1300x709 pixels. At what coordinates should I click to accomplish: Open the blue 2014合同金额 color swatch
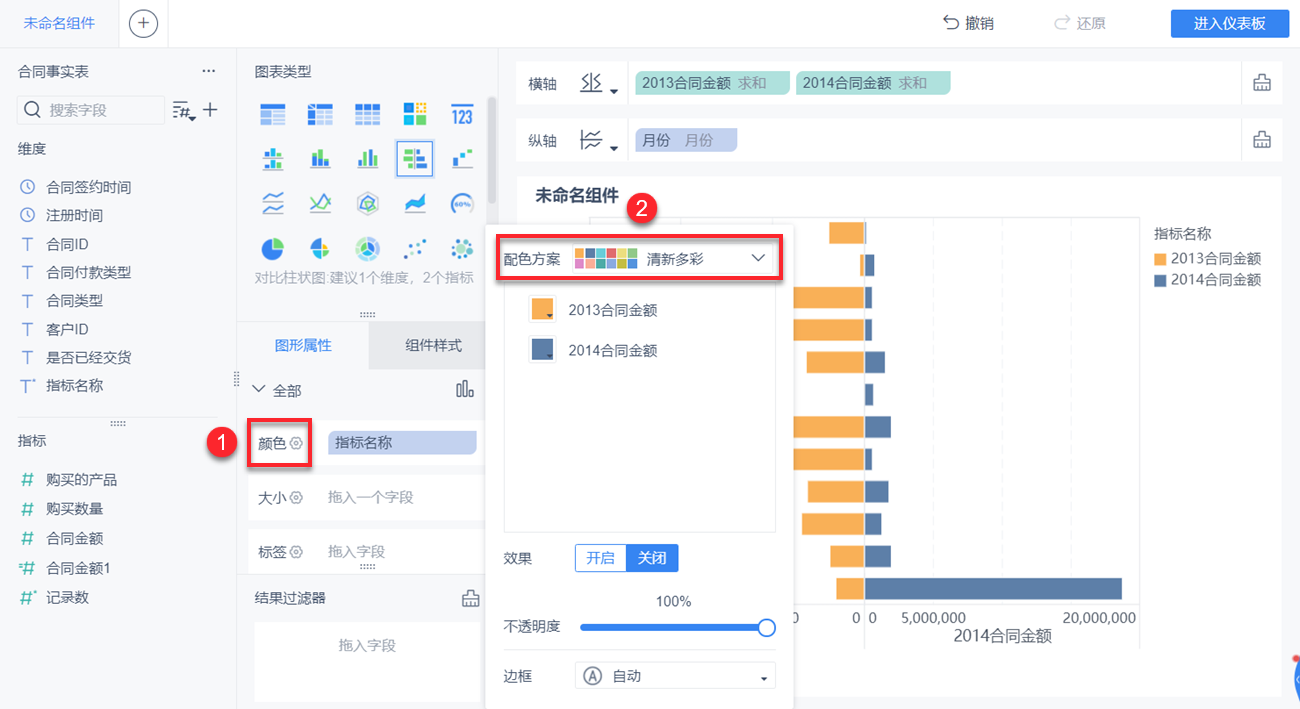tap(543, 350)
